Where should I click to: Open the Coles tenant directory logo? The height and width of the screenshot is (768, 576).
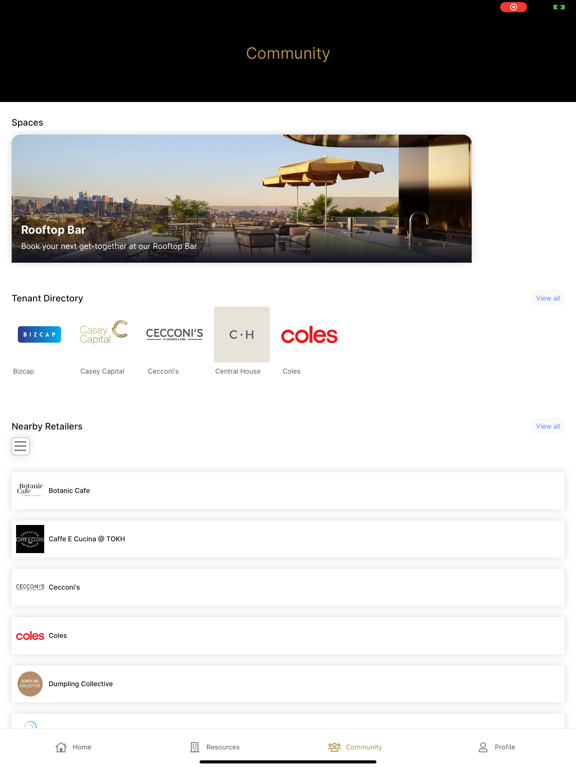(x=309, y=336)
